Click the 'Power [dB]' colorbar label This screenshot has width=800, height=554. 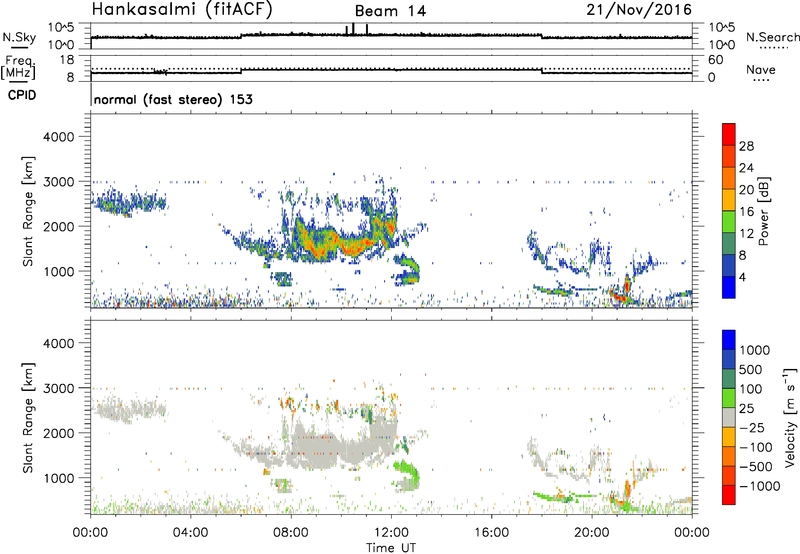[x=763, y=211]
